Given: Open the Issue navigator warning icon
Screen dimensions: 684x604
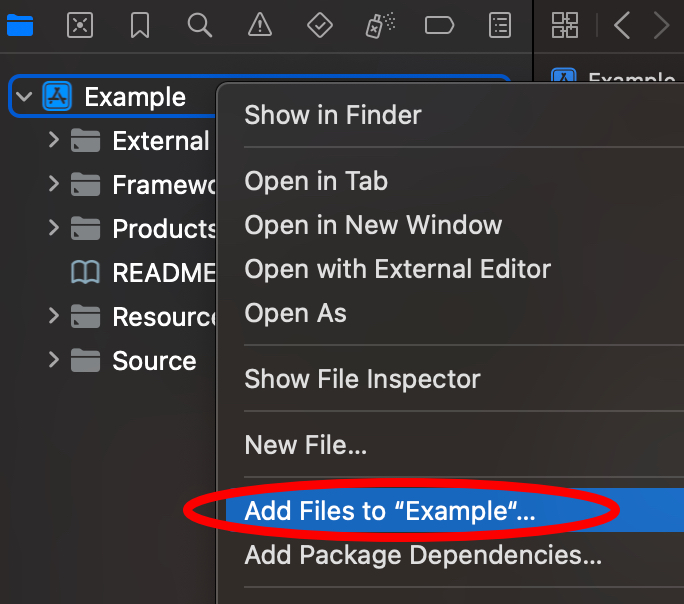Looking at the screenshot, I should [260, 25].
